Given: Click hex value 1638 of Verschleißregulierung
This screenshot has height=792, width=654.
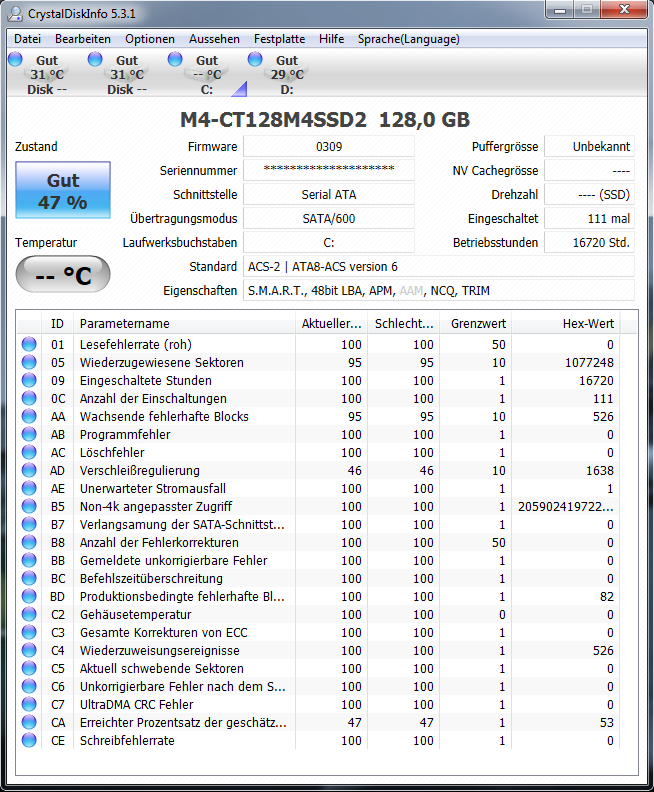Looking at the screenshot, I should point(599,470).
